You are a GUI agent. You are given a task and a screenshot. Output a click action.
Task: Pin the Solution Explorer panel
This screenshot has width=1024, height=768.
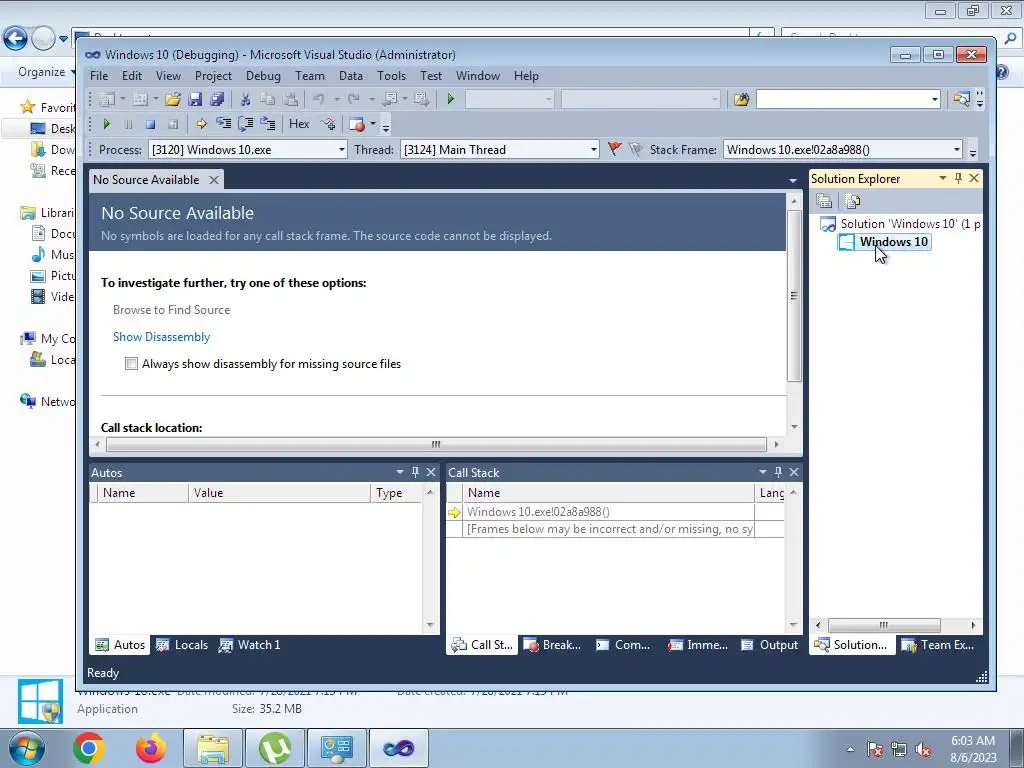point(958,178)
